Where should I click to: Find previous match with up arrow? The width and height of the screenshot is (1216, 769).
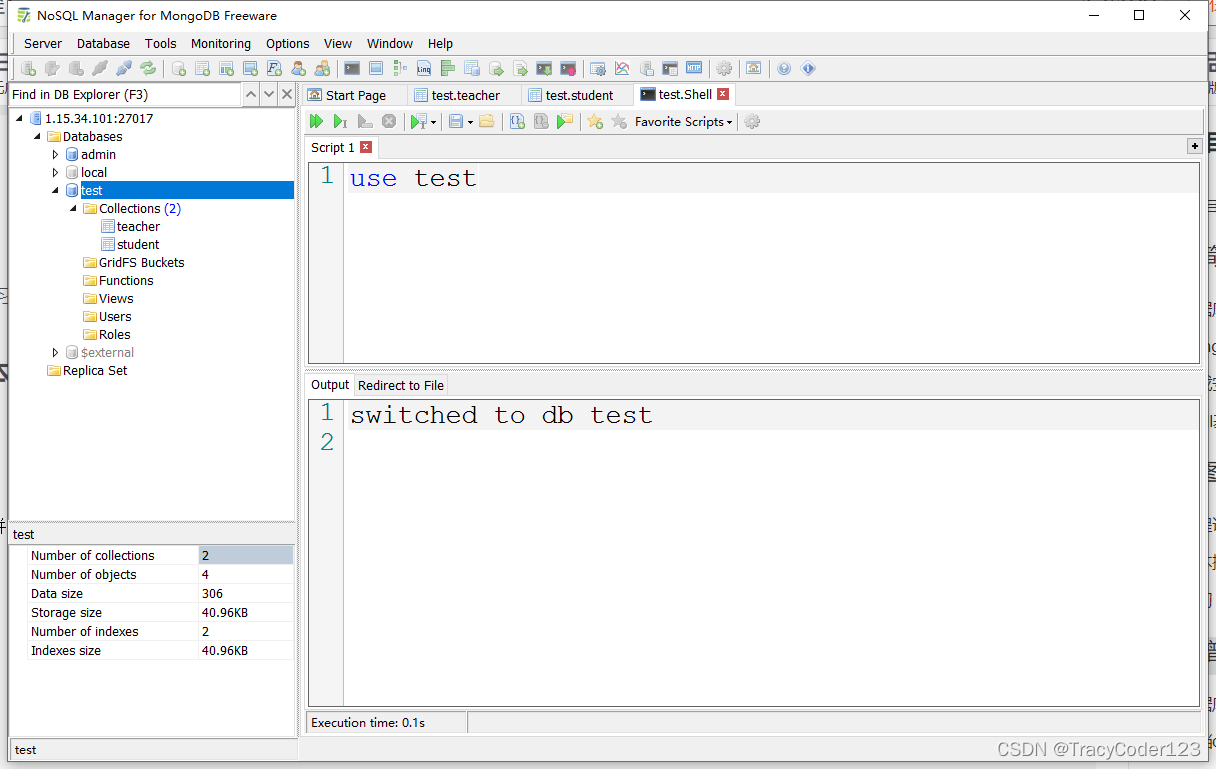coord(251,94)
